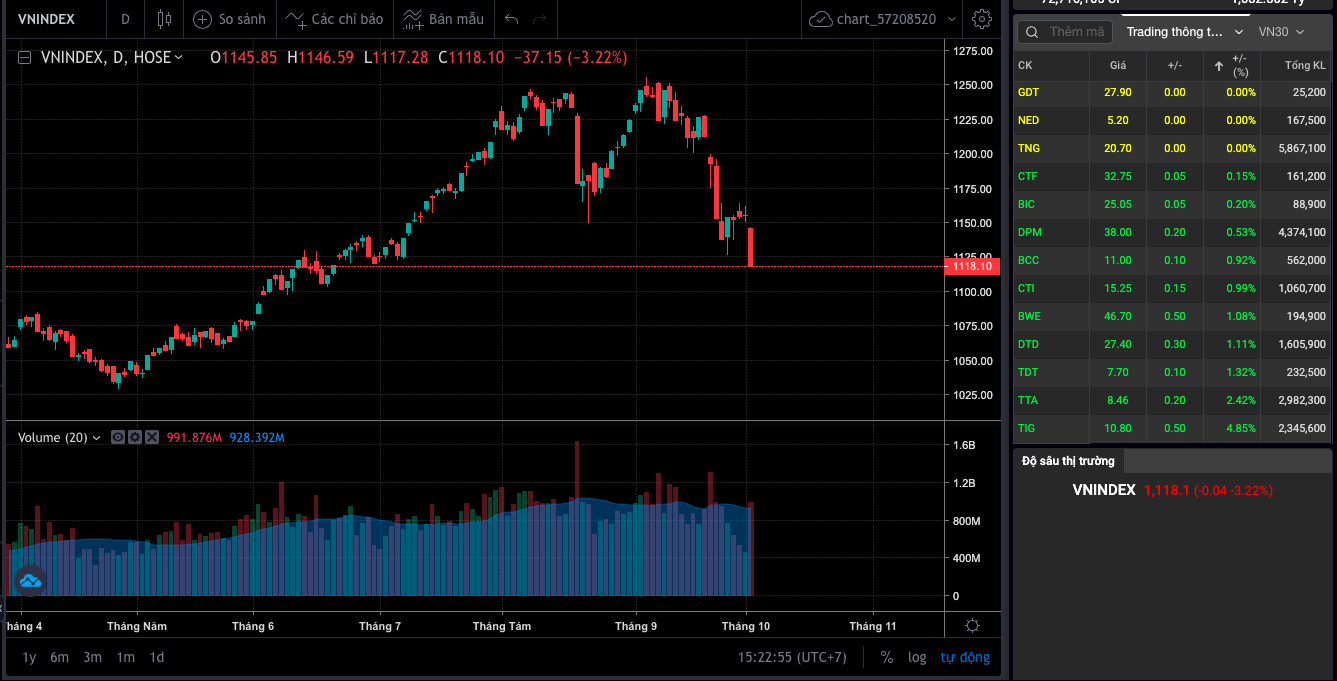Set range to 1m
Viewport: 1337px width, 681px height.
(x=125, y=657)
